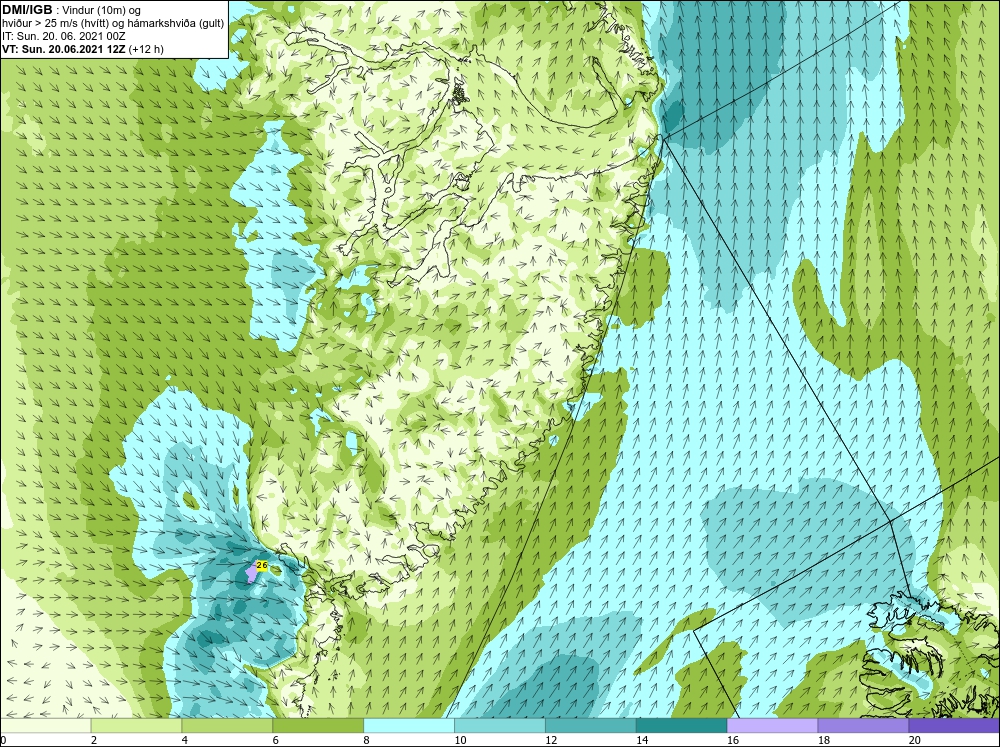Click the legend scale label '6'
Viewport: 1000px width, 747px height.
coord(276,740)
